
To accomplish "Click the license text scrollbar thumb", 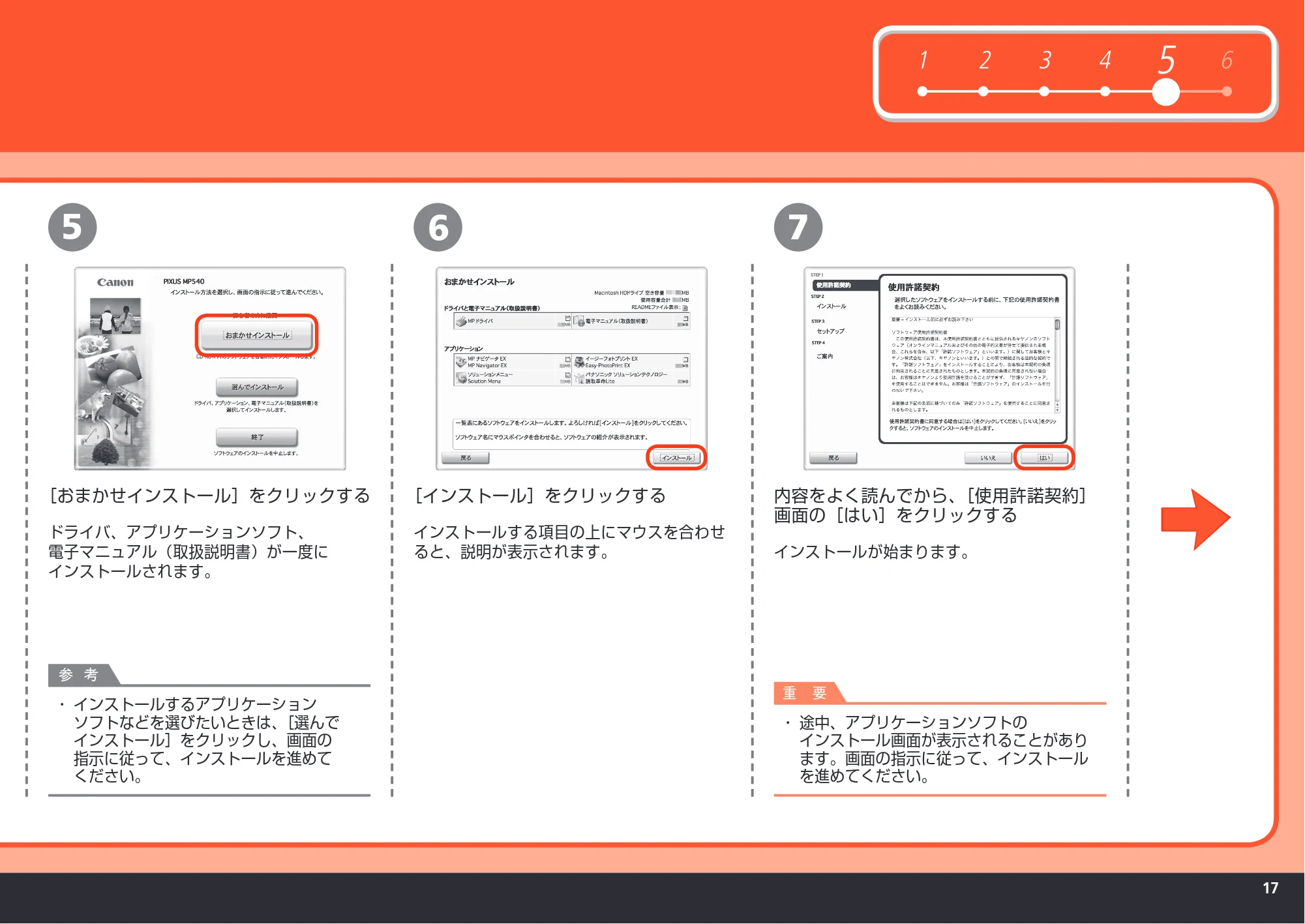I will click(1057, 324).
